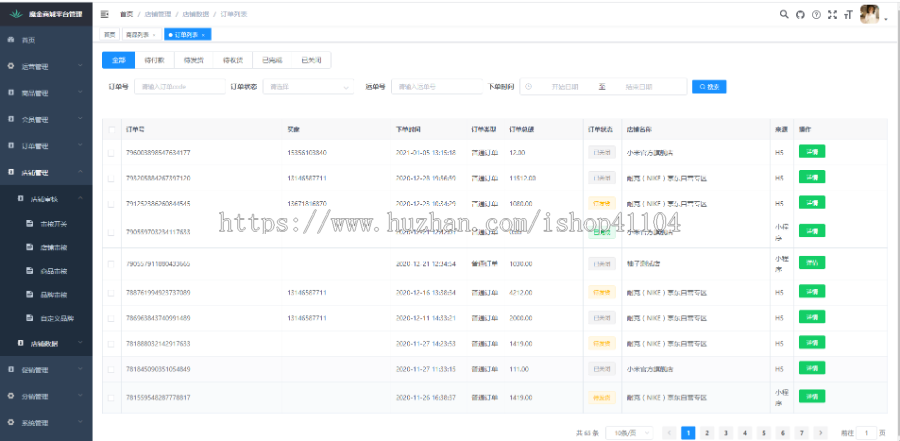This screenshot has height=441, width=900.
Task: Click the font size icon
Action: tap(848, 15)
